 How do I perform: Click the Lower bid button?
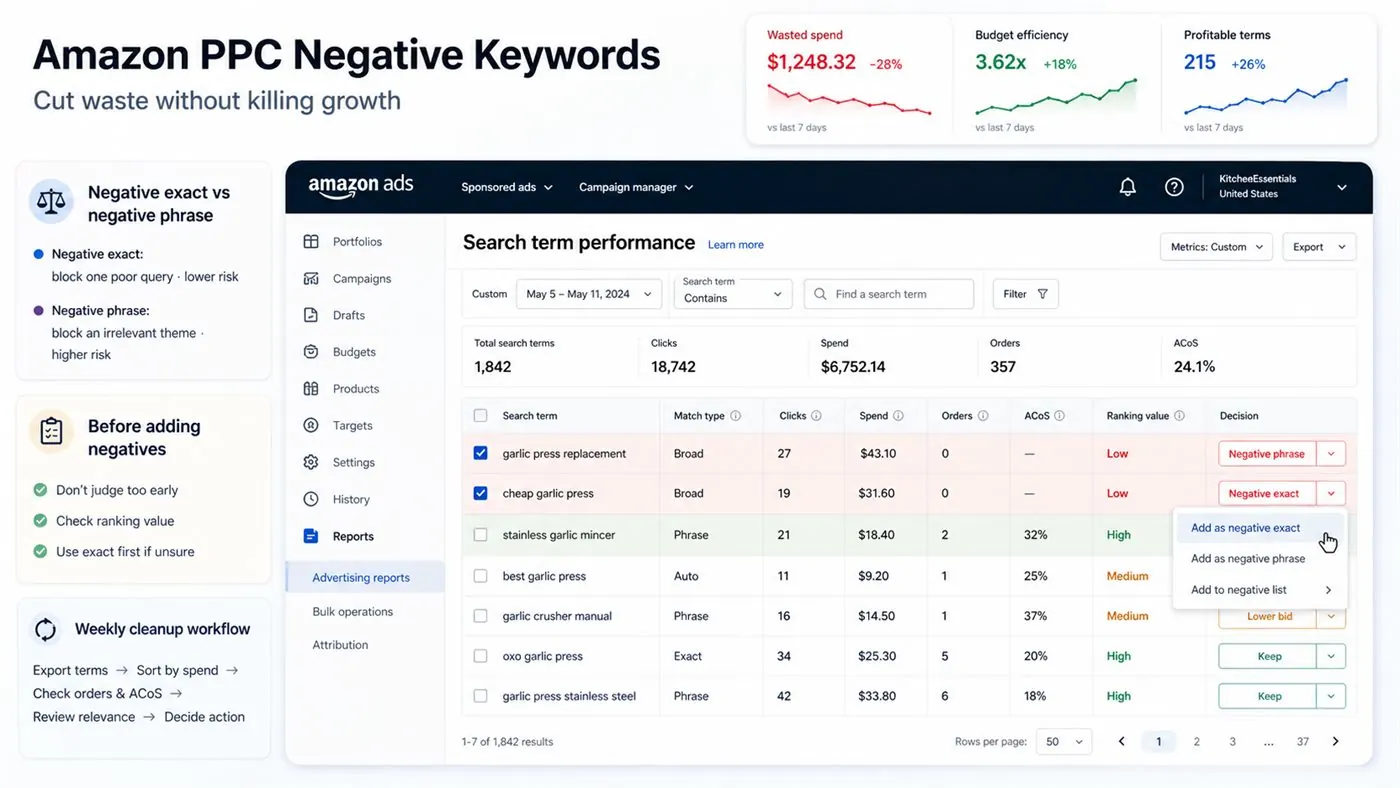coord(1268,617)
